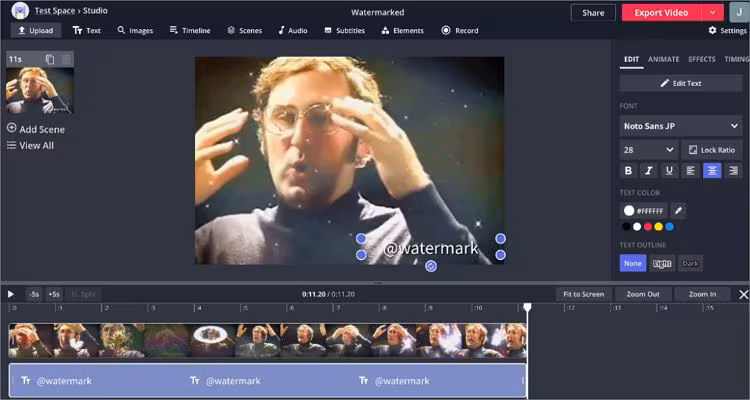
Task: Align text left
Action: 691,170
